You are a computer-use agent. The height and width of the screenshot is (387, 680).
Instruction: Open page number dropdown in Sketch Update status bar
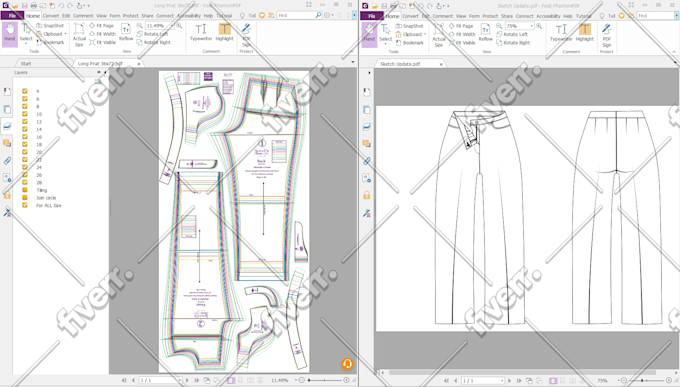503,380
